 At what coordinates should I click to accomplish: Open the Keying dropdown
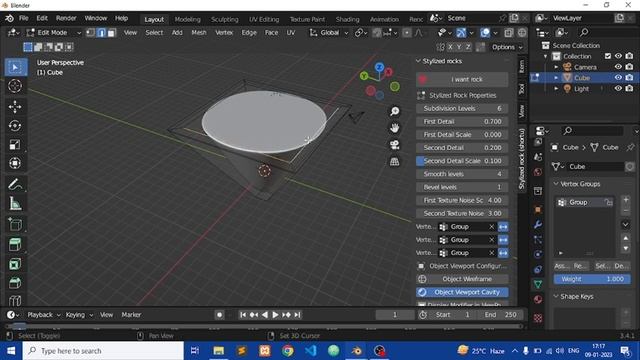79,315
